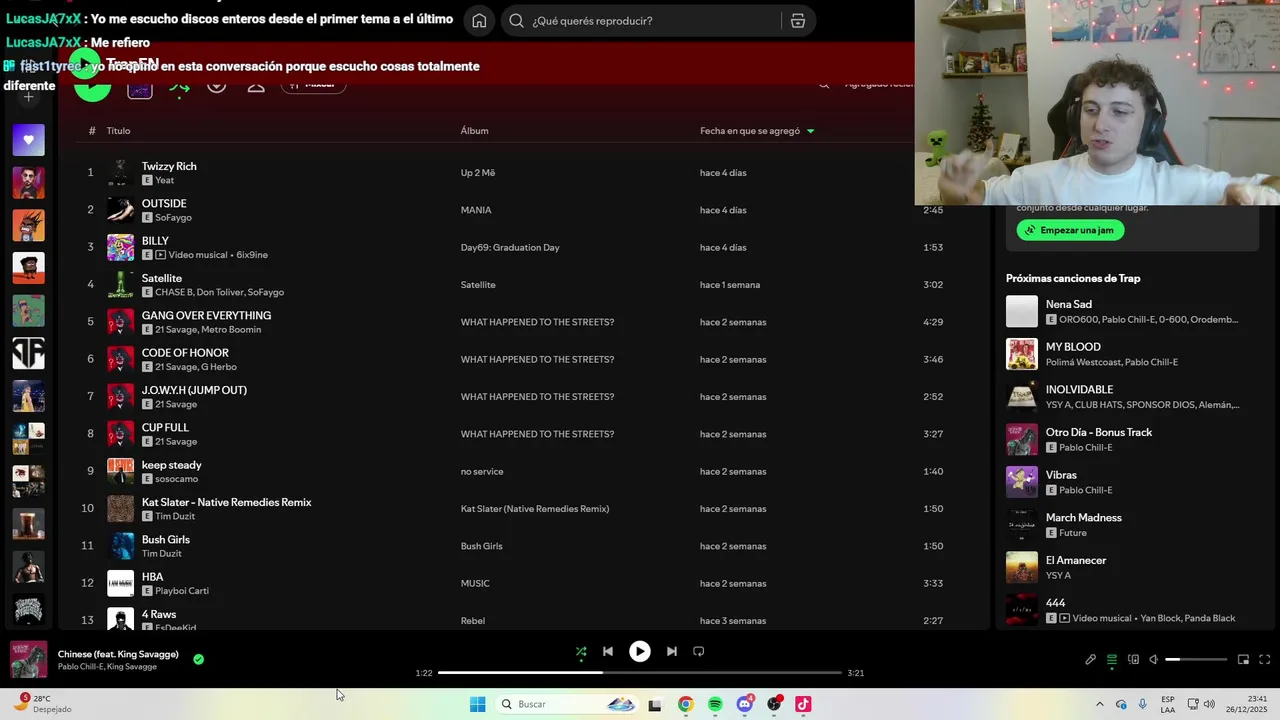The height and width of the screenshot is (720, 1280).
Task: Open the sosocamo artist link
Action: (x=176, y=479)
